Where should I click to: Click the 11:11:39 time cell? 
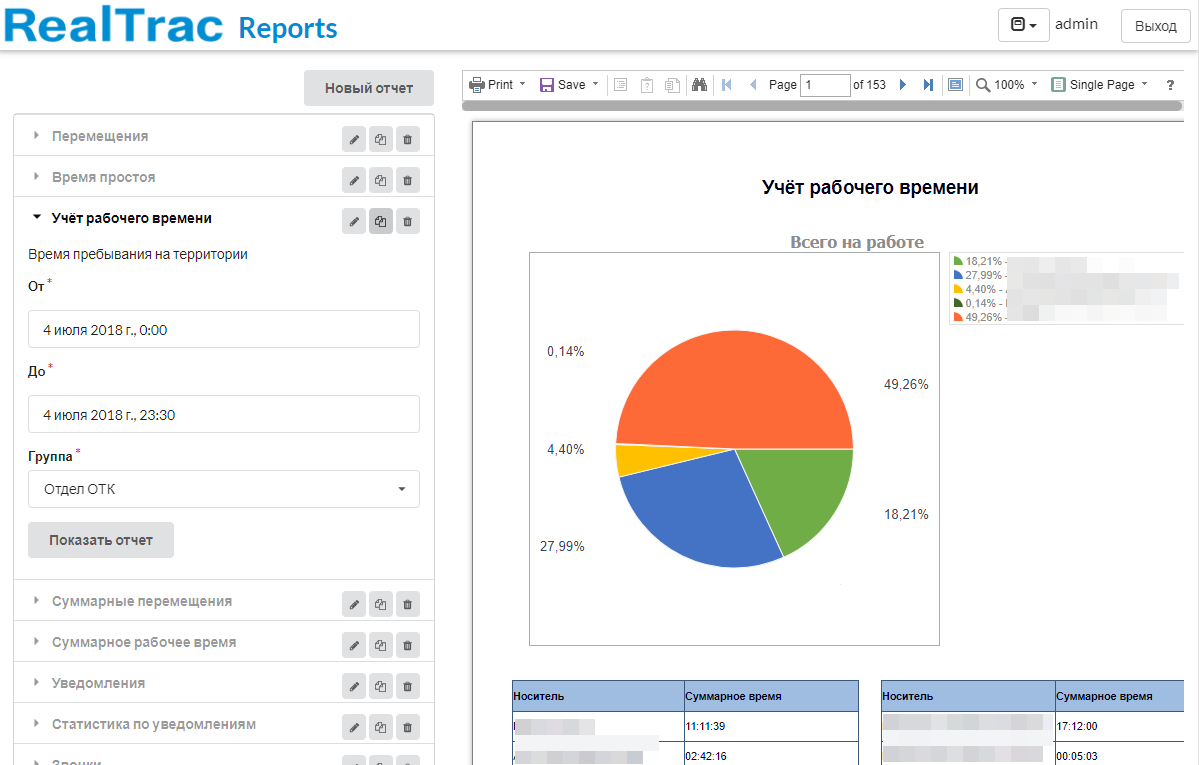[771, 726]
